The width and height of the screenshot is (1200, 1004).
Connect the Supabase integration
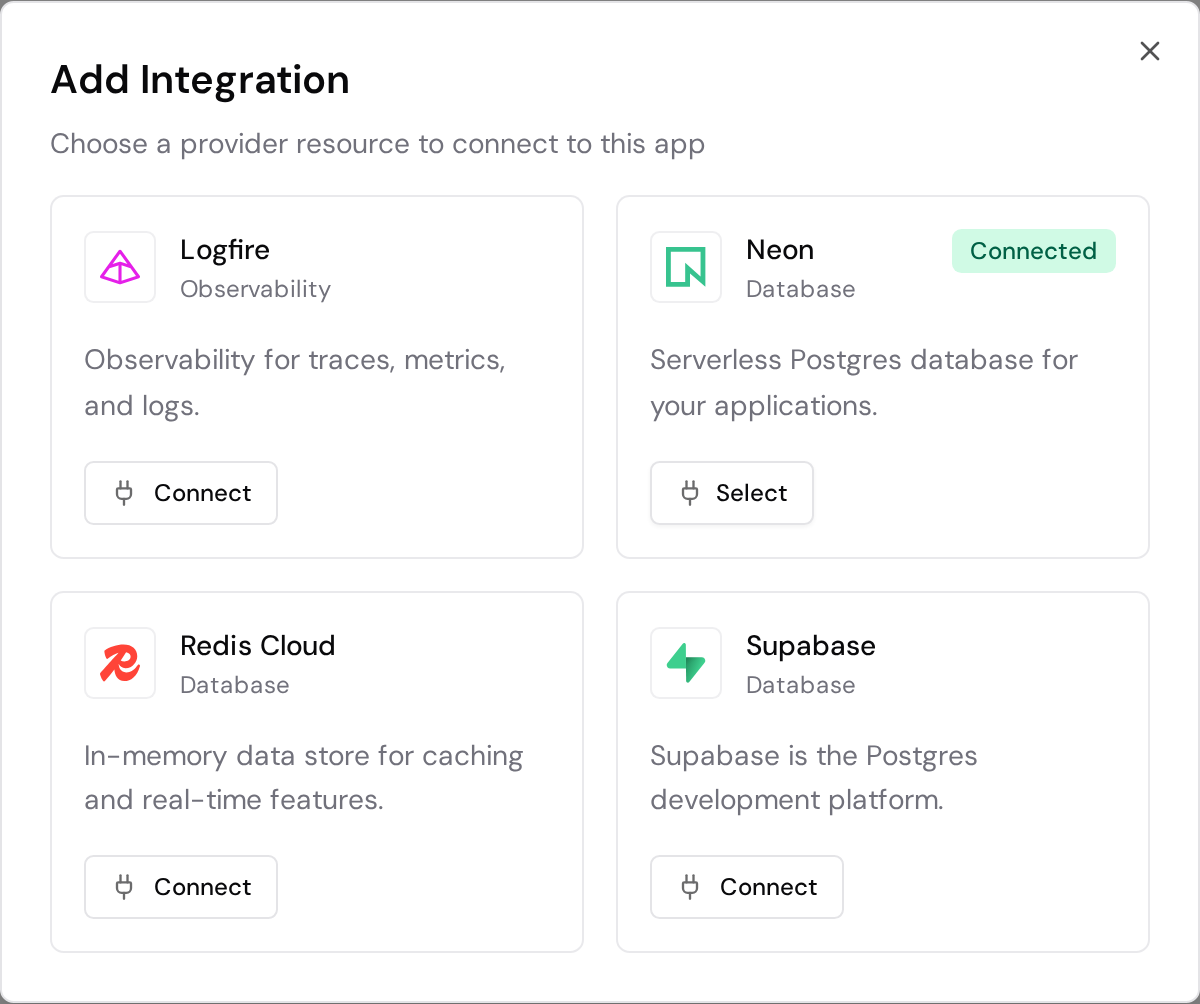(747, 887)
